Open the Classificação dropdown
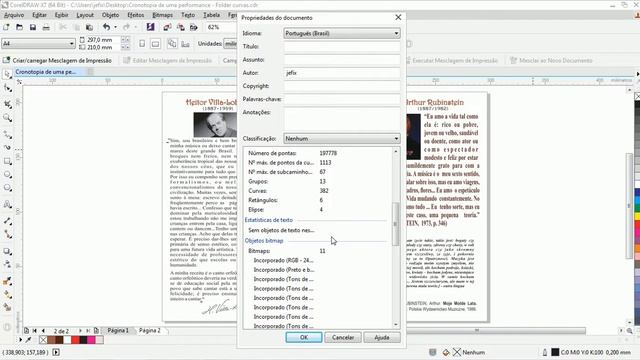 click(342, 139)
